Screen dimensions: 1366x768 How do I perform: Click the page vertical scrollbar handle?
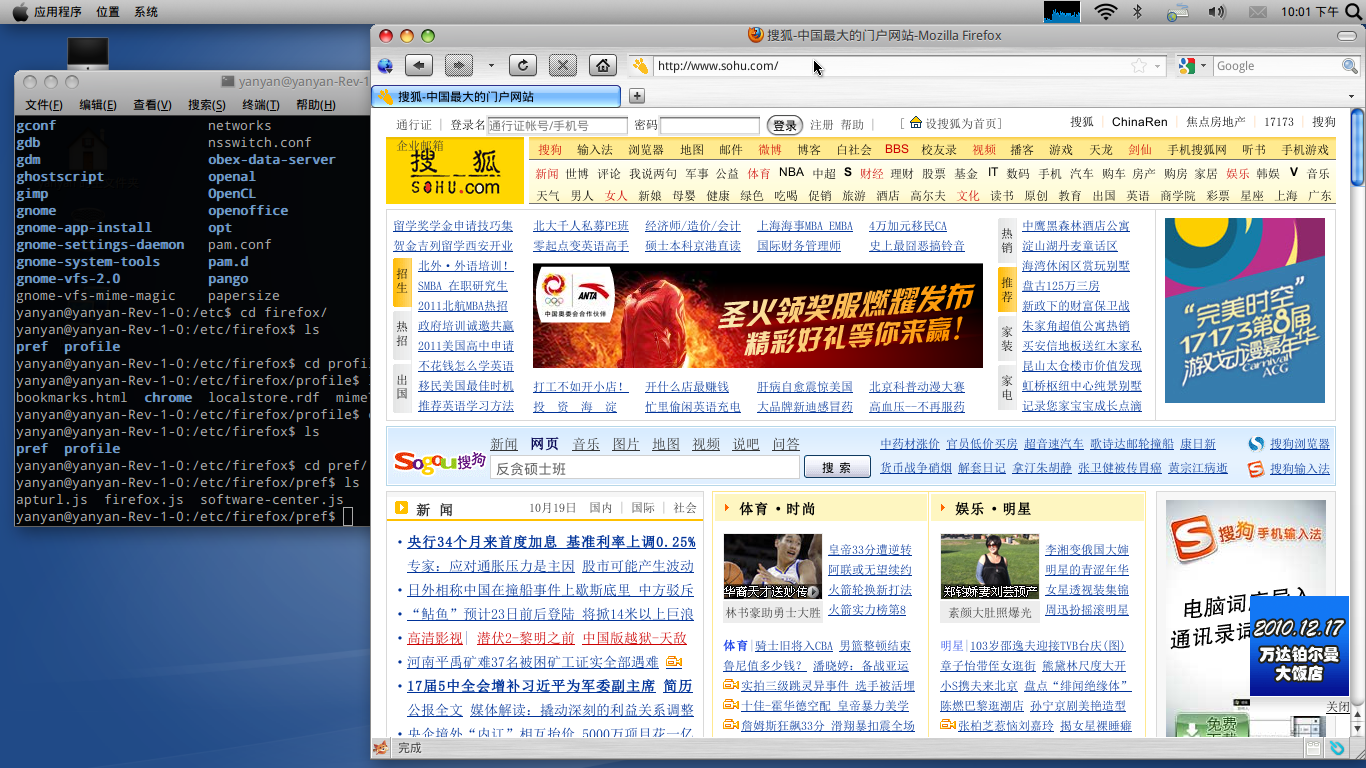(x=1357, y=147)
